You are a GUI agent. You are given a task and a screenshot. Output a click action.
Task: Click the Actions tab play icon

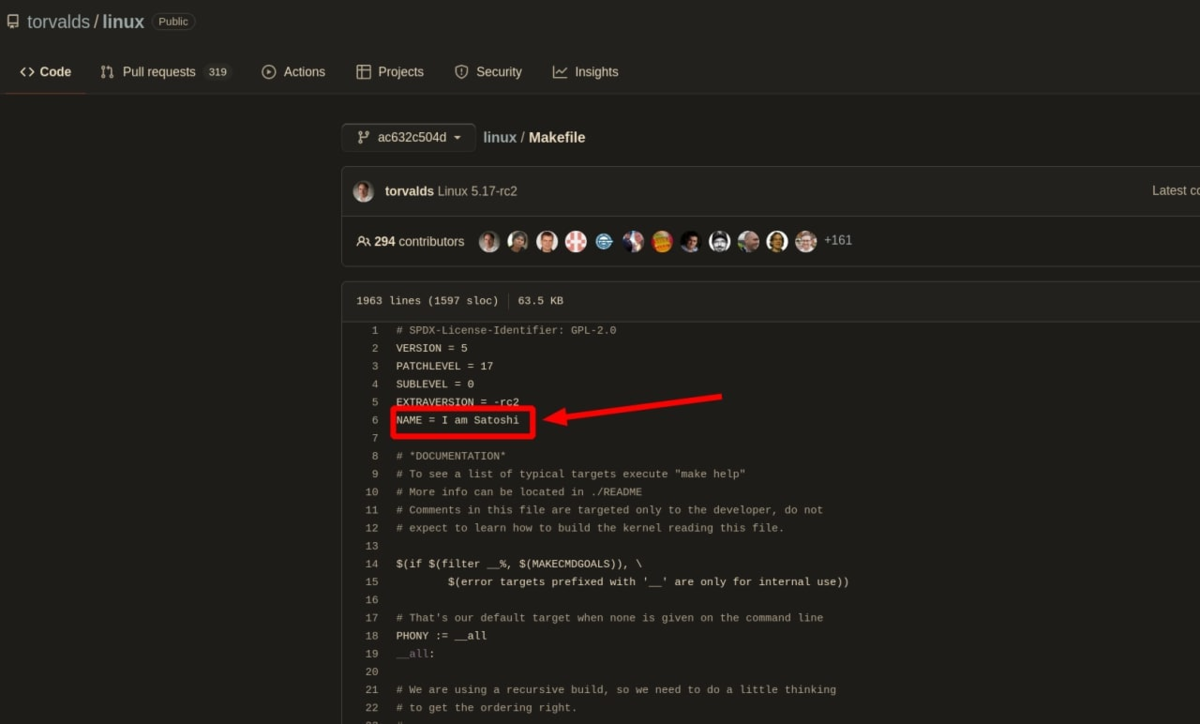[x=269, y=72]
